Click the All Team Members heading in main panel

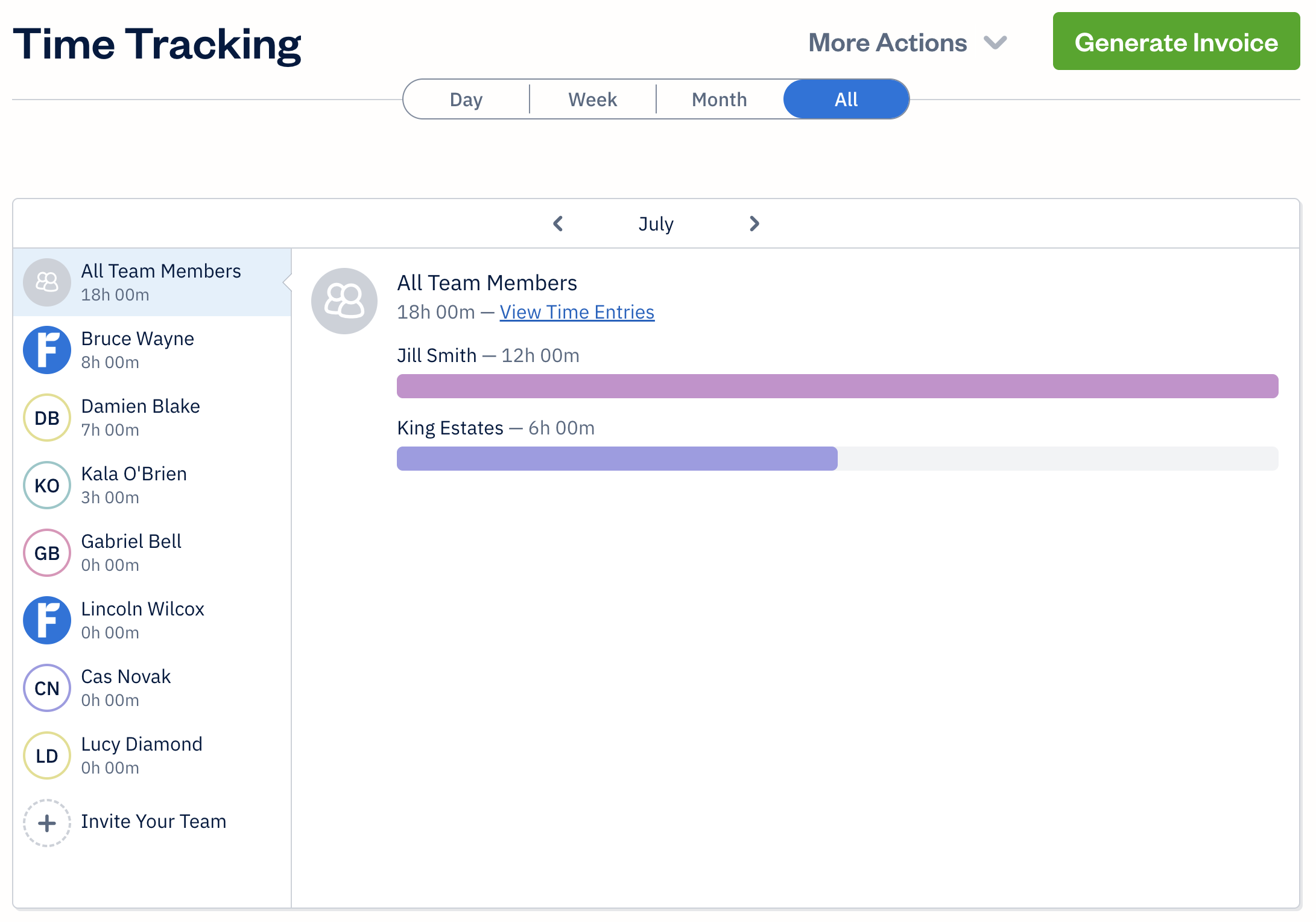pyautogui.click(x=487, y=282)
